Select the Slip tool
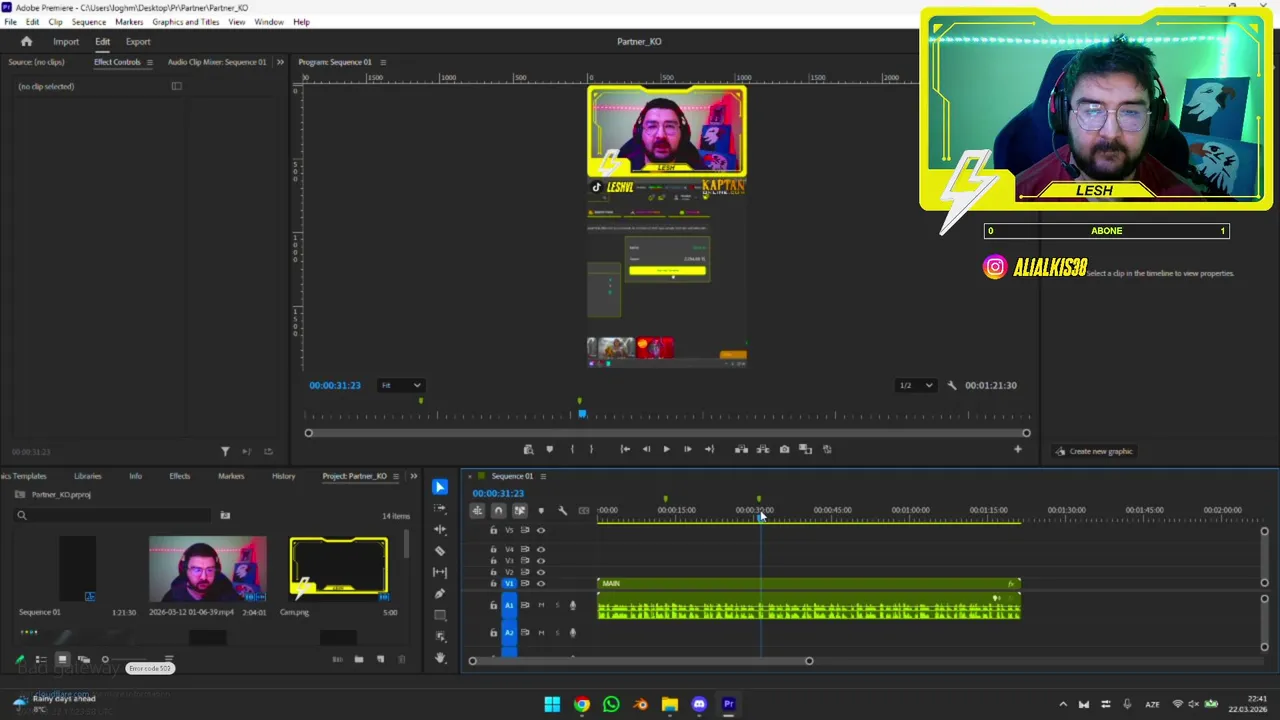 pyautogui.click(x=440, y=572)
